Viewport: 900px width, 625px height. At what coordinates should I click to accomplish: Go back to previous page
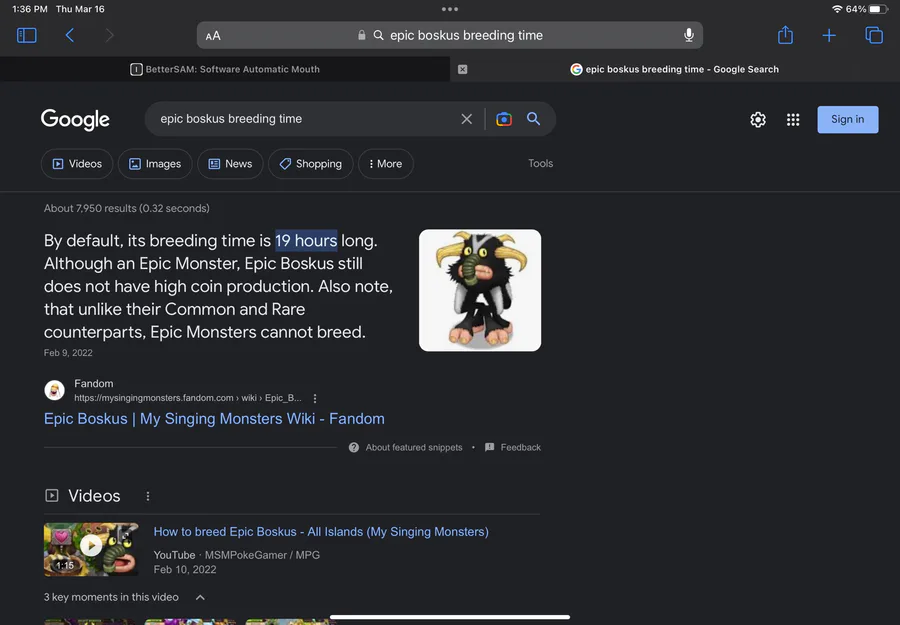(x=69, y=36)
